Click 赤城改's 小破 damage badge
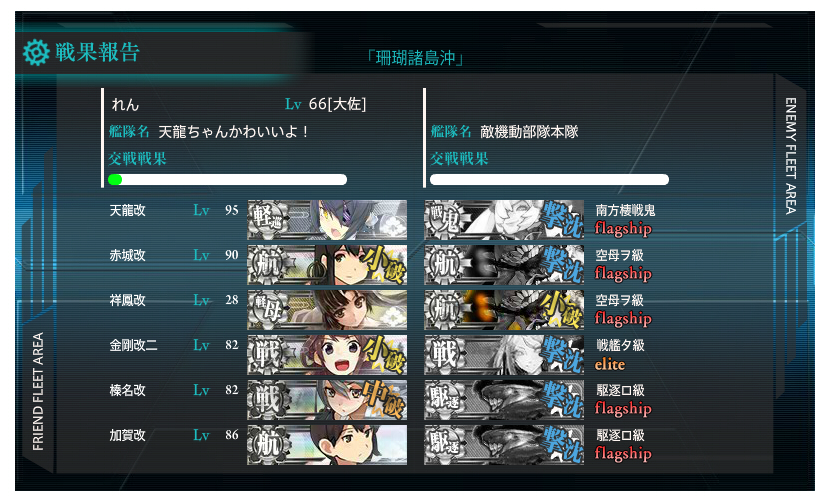Screen dimensions: 826x499 click(386, 263)
